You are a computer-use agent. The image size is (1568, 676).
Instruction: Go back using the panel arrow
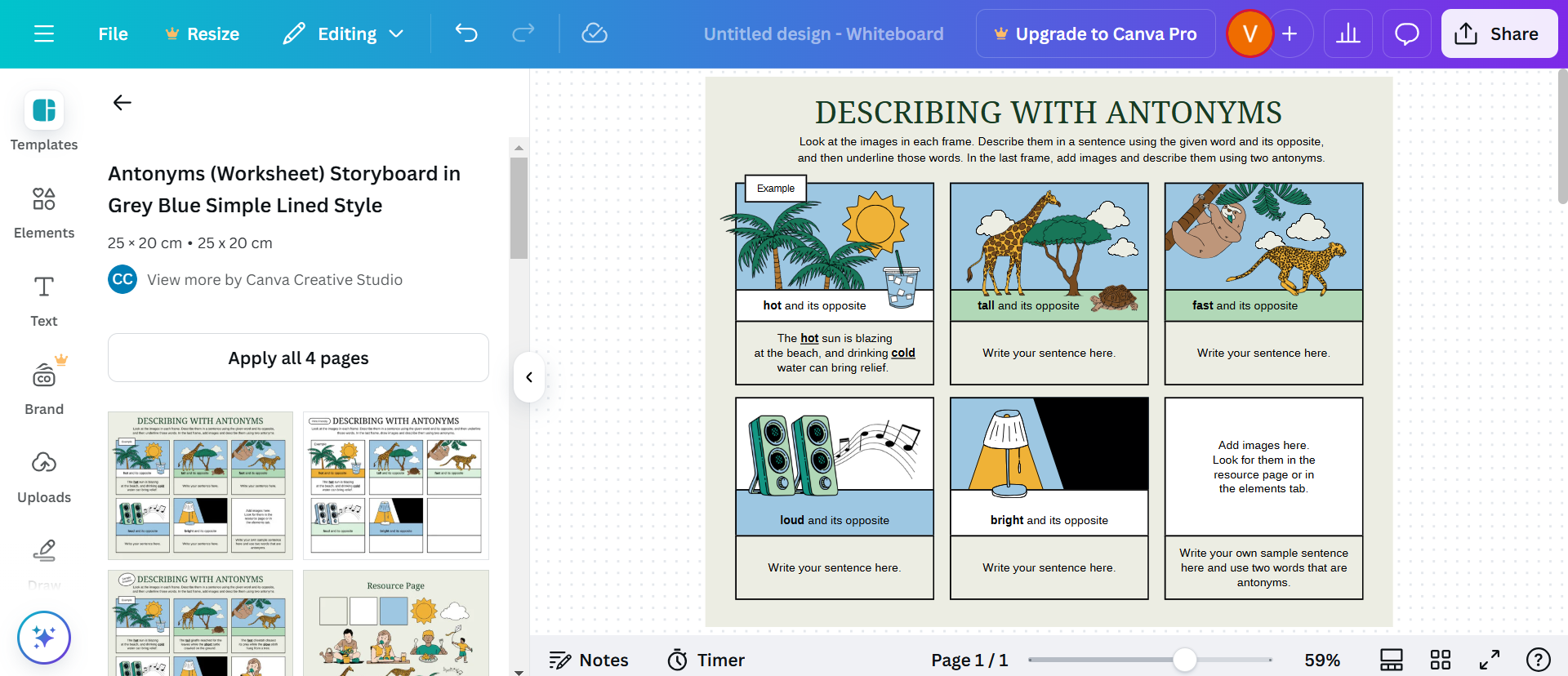click(x=122, y=103)
